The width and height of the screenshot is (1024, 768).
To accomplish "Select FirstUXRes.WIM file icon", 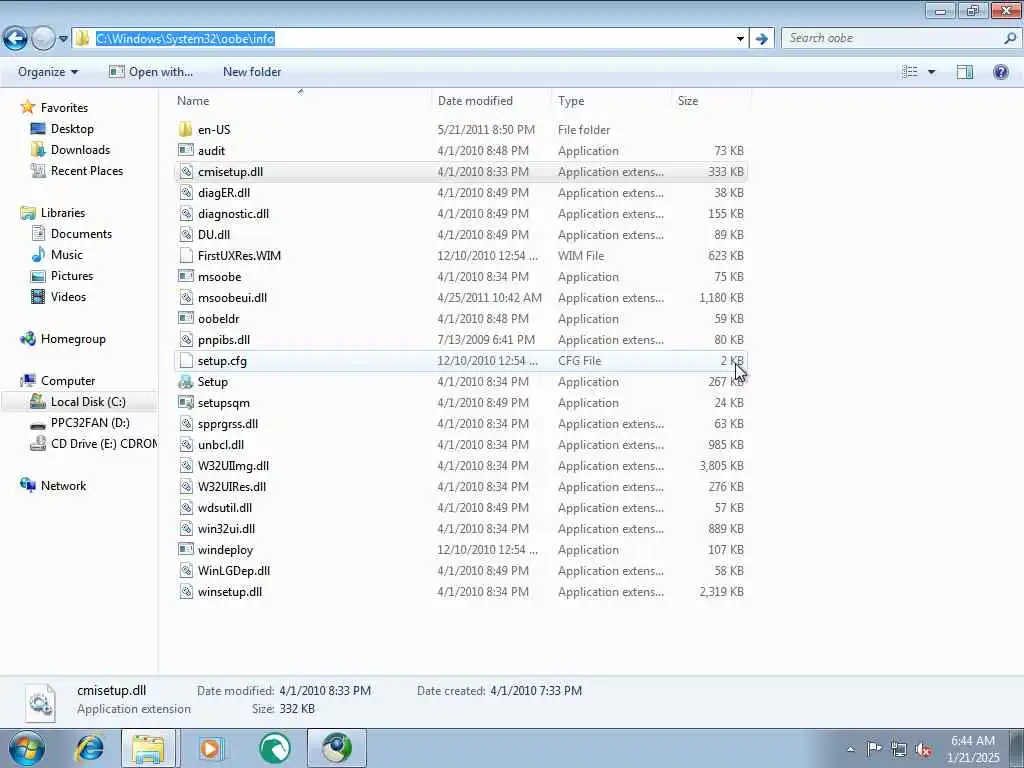I will [x=185, y=255].
